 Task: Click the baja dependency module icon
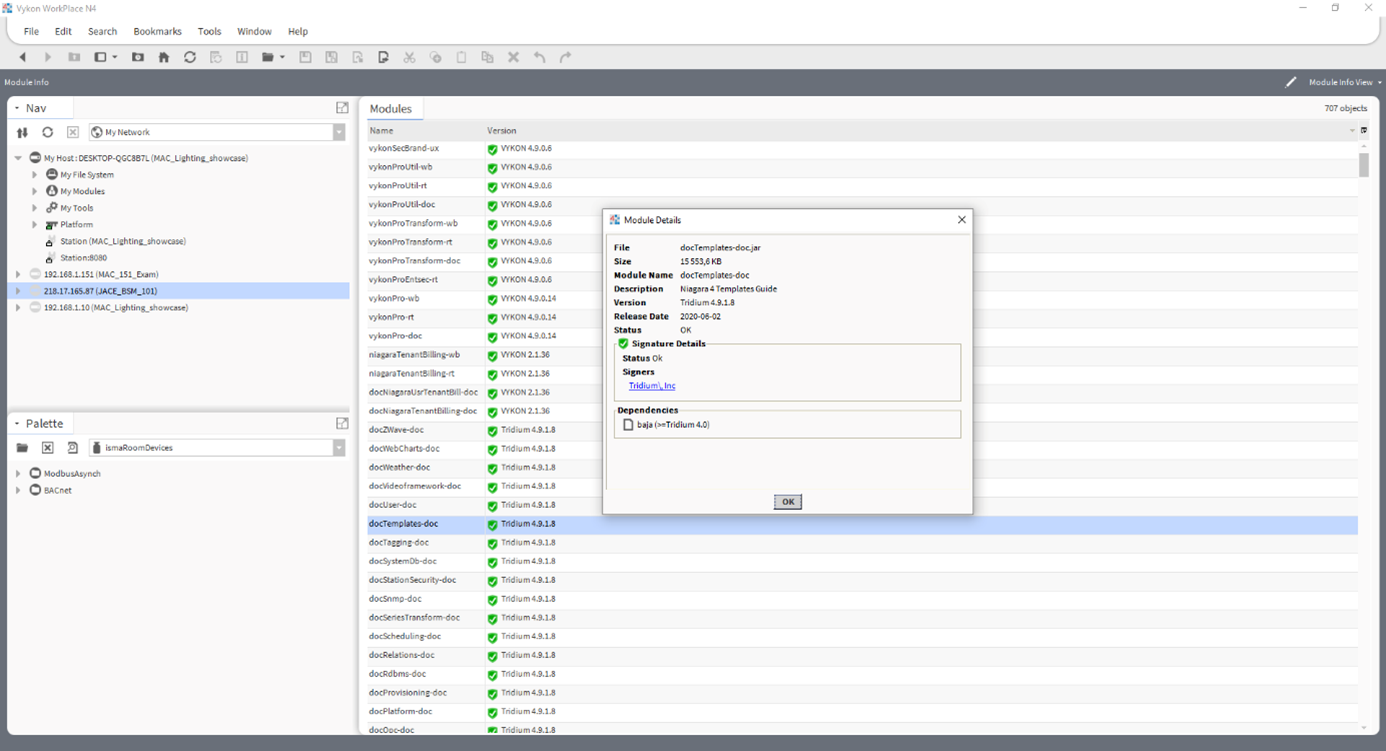pos(628,425)
